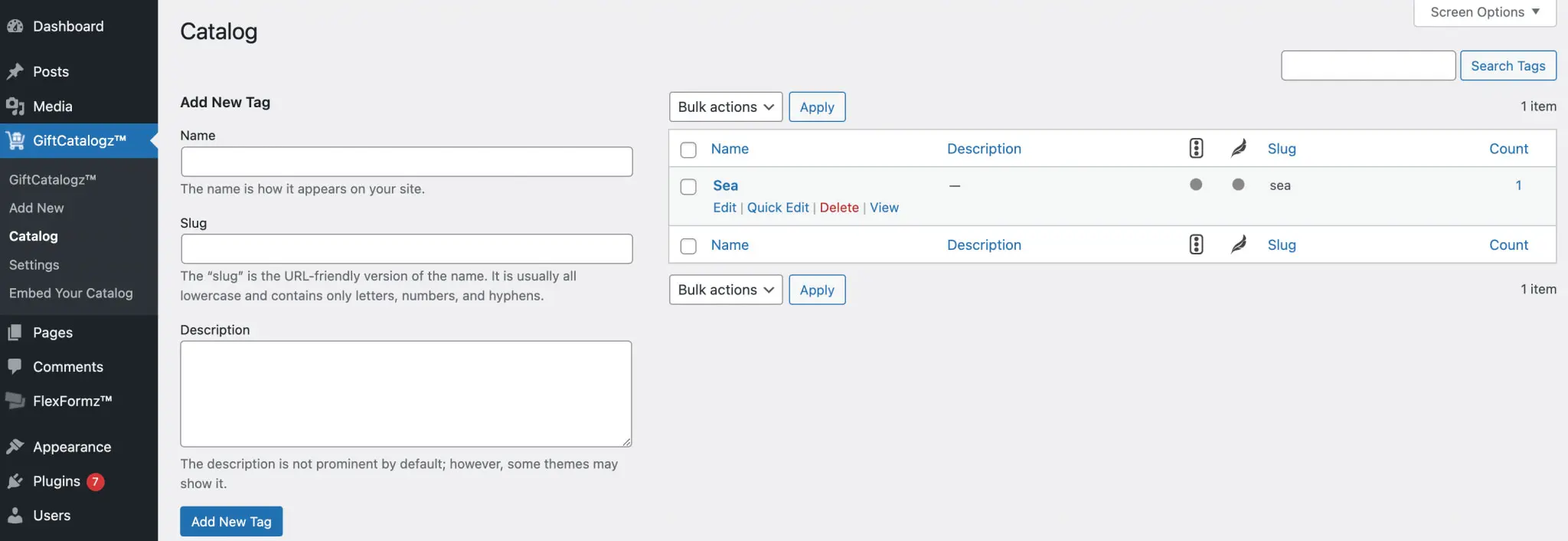
Task: Open the Settings submenu item
Action: click(x=34, y=265)
